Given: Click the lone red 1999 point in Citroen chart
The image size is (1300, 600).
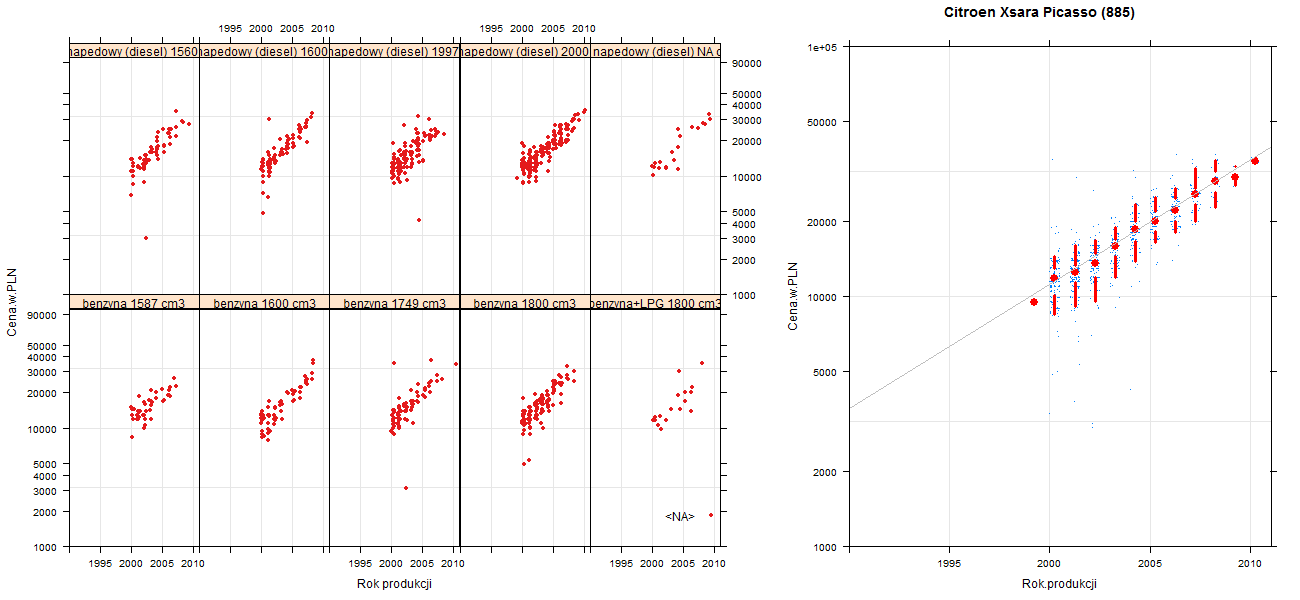Looking at the screenshot, I should click(1034, 302).
